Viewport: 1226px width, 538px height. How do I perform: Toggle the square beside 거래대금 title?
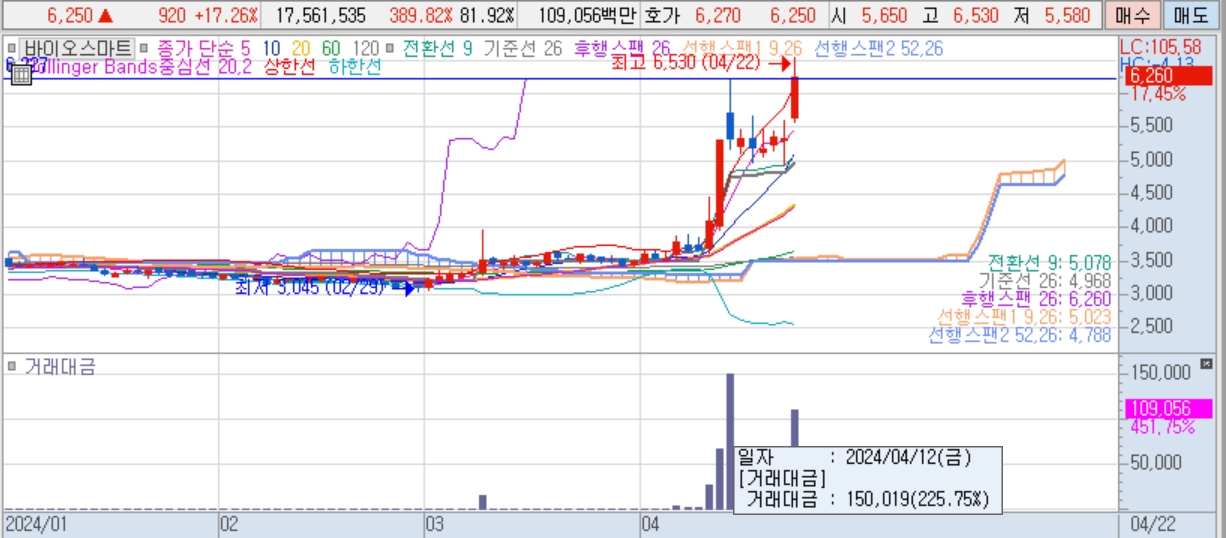pyautogui.click(x=12, y=367)
